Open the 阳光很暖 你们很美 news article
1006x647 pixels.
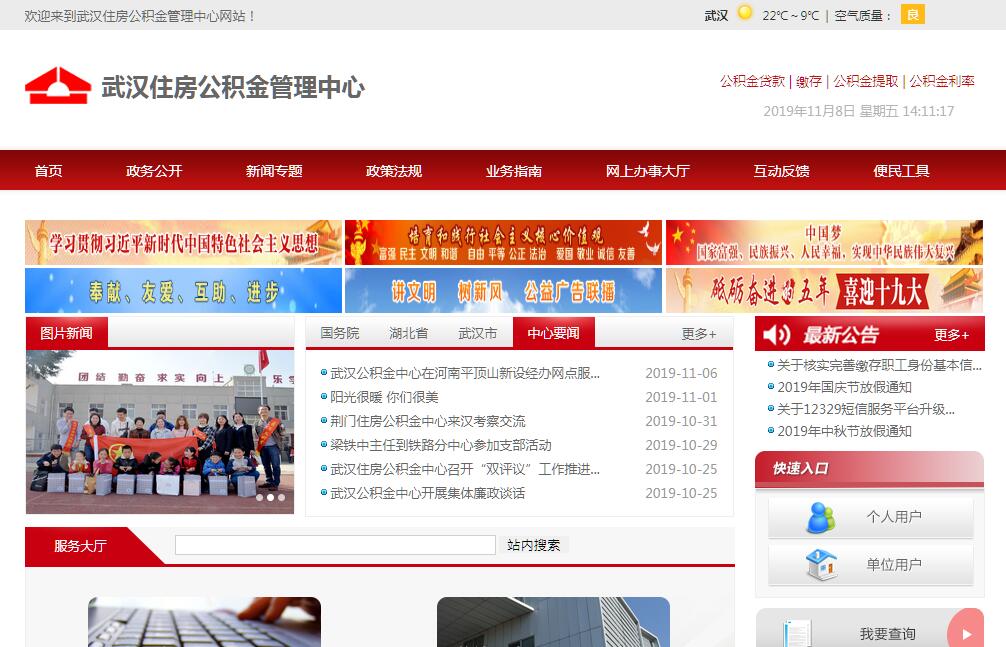pos(384,397)
